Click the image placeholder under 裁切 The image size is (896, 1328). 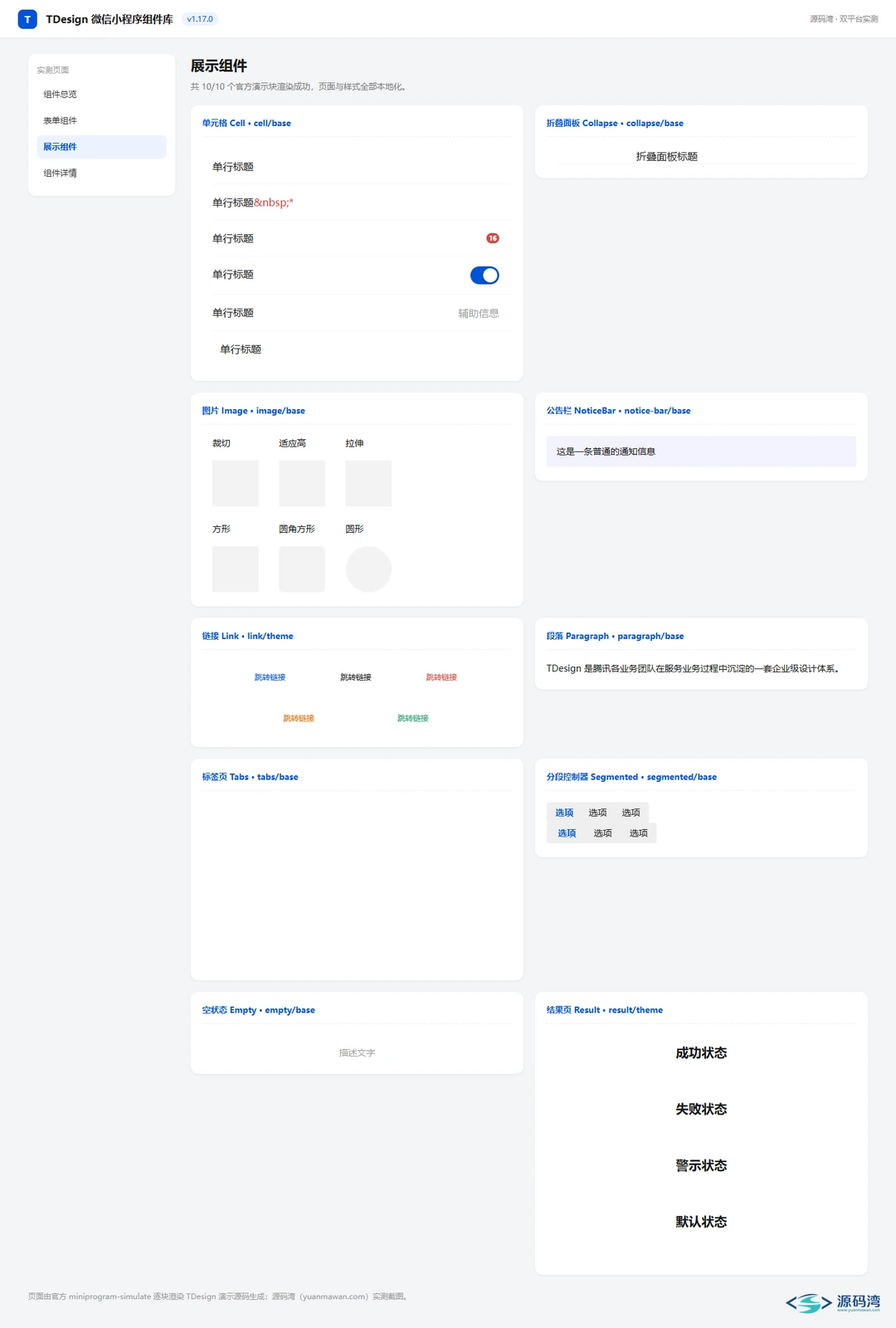[236, 483]
